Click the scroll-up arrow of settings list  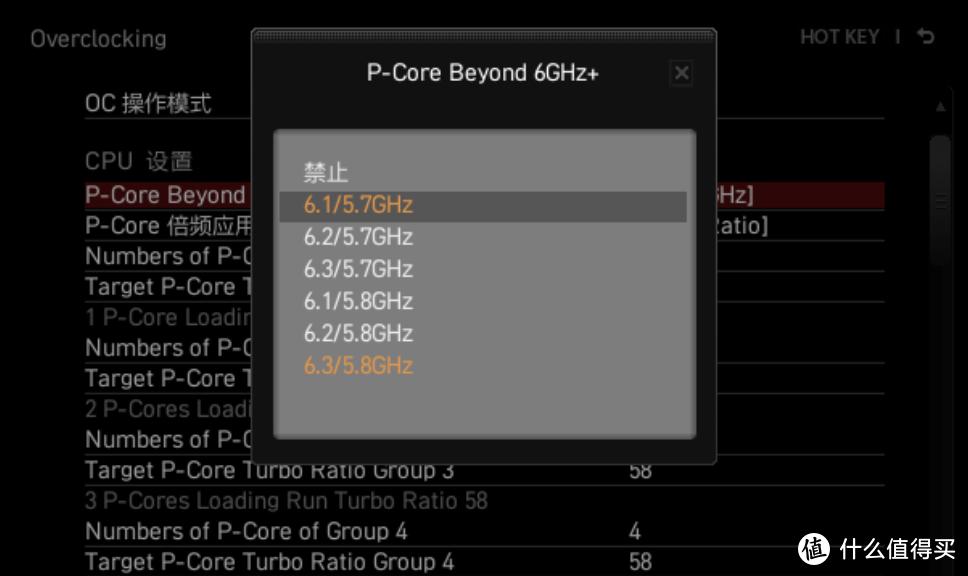click(x=940, y=107)
